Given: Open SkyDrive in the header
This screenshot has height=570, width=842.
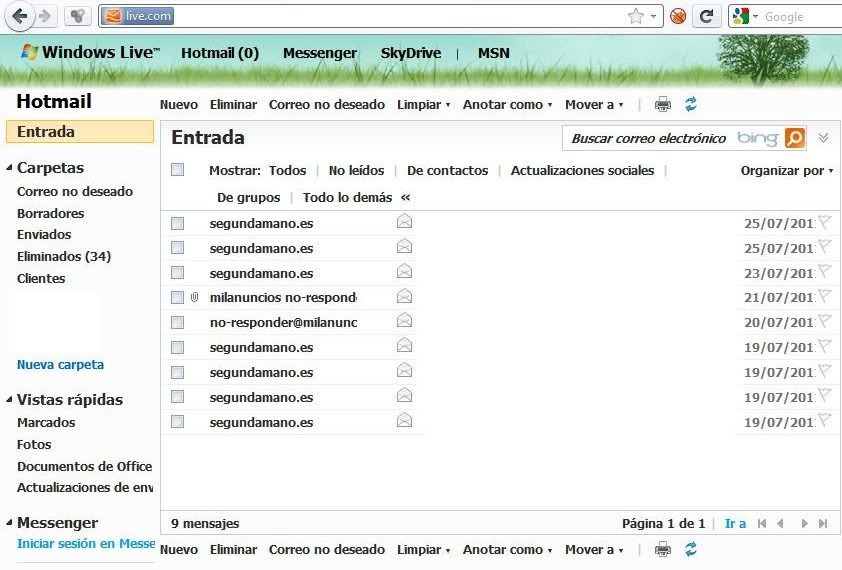Looking at the screenshot, I should (411, 53).
